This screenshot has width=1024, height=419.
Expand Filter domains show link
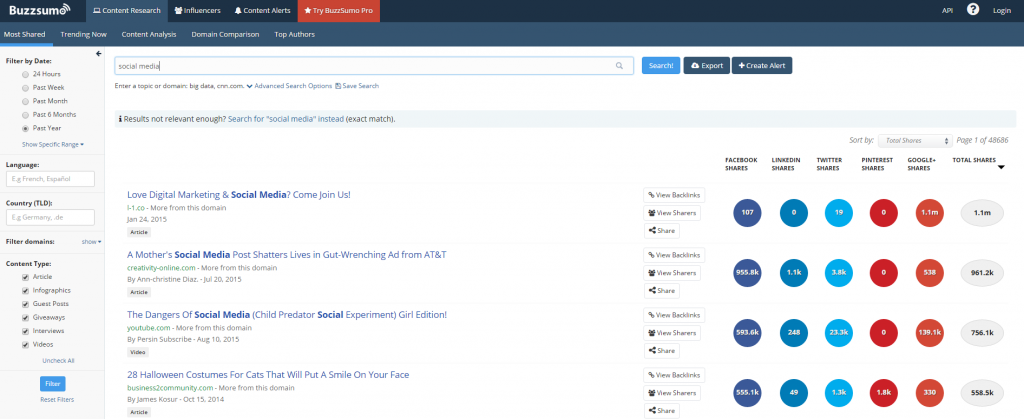pos(91,241)
